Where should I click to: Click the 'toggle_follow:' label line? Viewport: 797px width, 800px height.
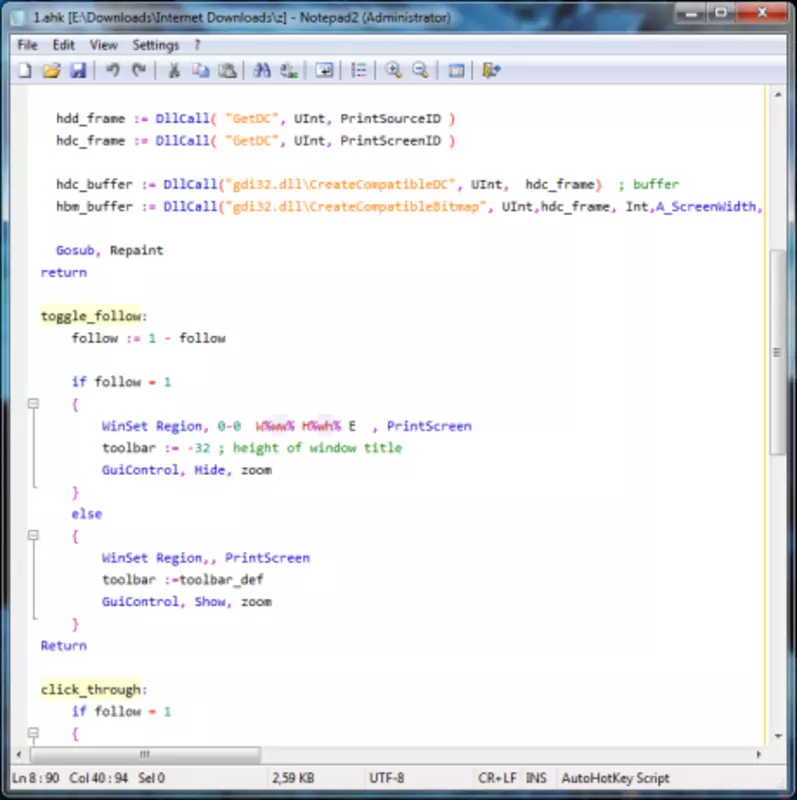[94, 316]
